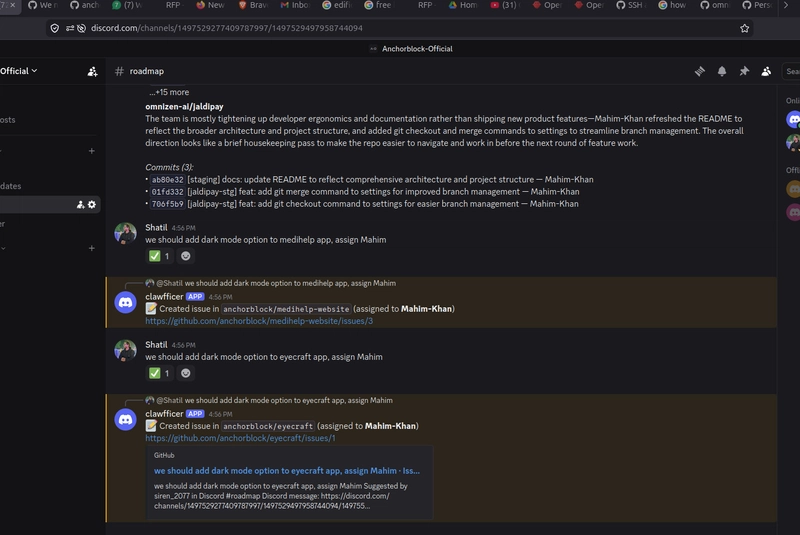Open settings gear on selected sidebar channel
Image resolution: width=800 pixels, height=535 pixels.
(92, 205)
